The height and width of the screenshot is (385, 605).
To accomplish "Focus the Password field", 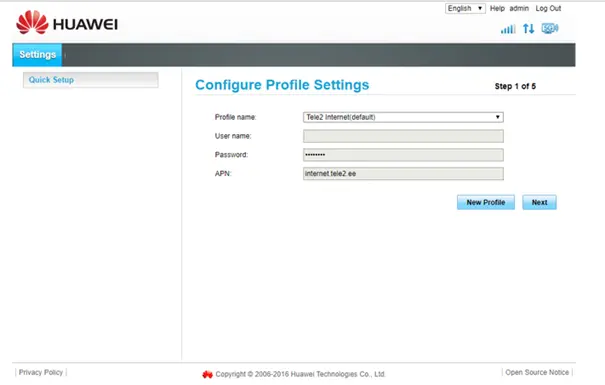I will [403, 155].
